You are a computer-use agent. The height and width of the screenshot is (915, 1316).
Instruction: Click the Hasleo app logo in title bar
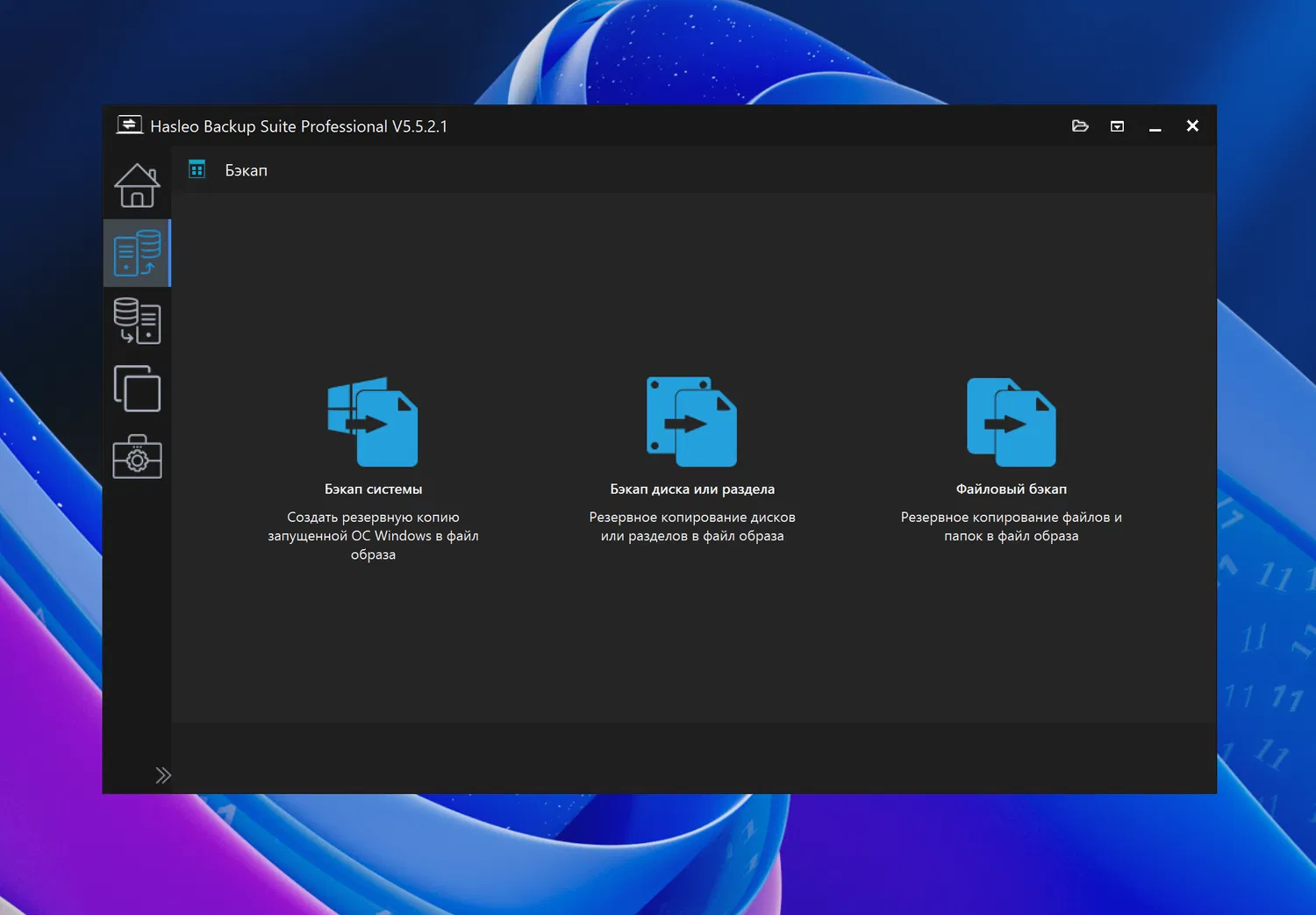(129, 125)
